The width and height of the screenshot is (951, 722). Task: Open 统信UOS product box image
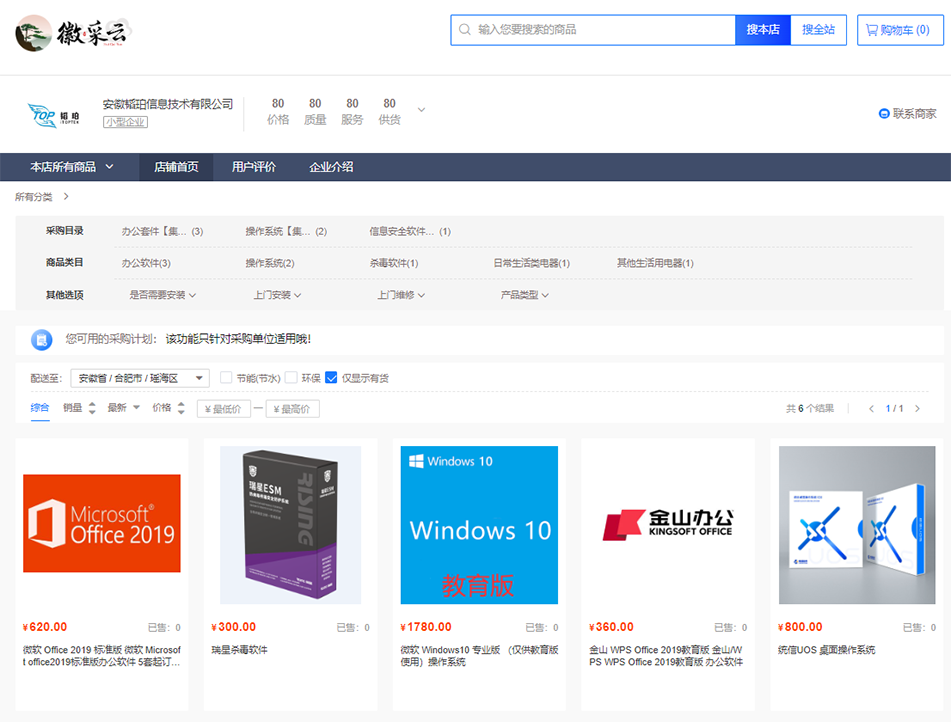click(x=857, y=525)
